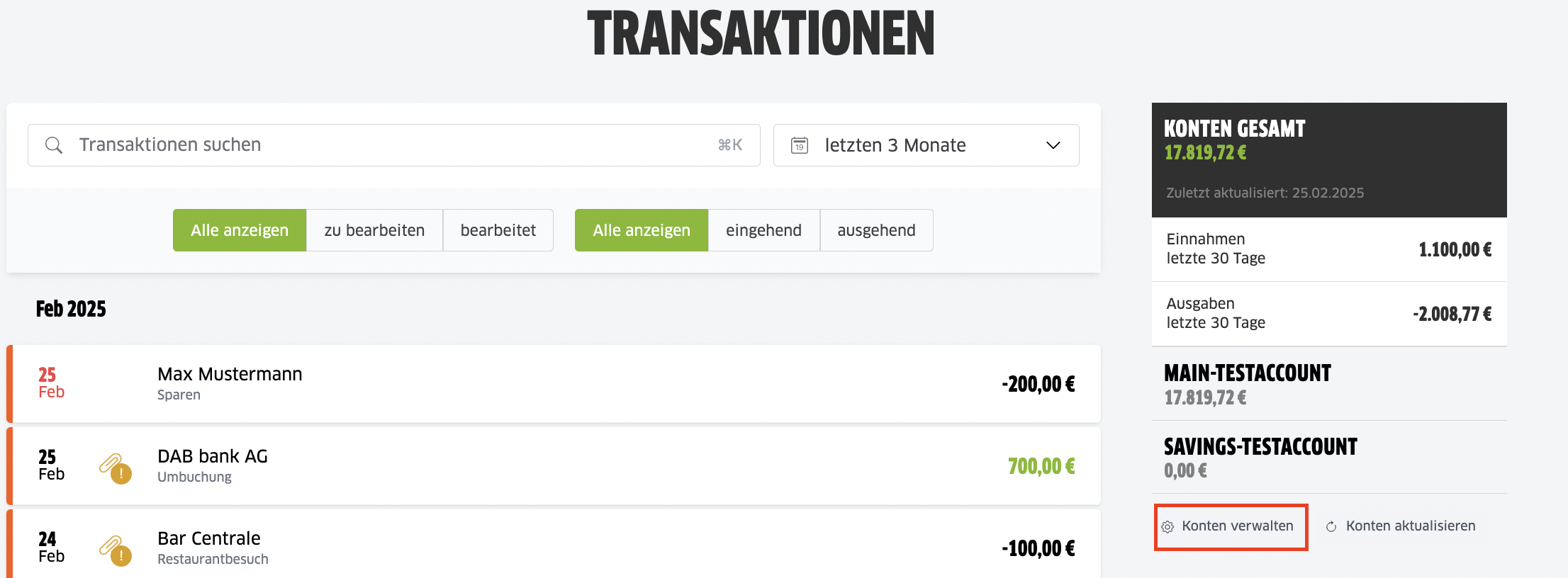This screenshot has height=578, width=1568.
Task: Open the MAIN-TESTACCOUNT account entry
Action: click(x=1329, y=385)
